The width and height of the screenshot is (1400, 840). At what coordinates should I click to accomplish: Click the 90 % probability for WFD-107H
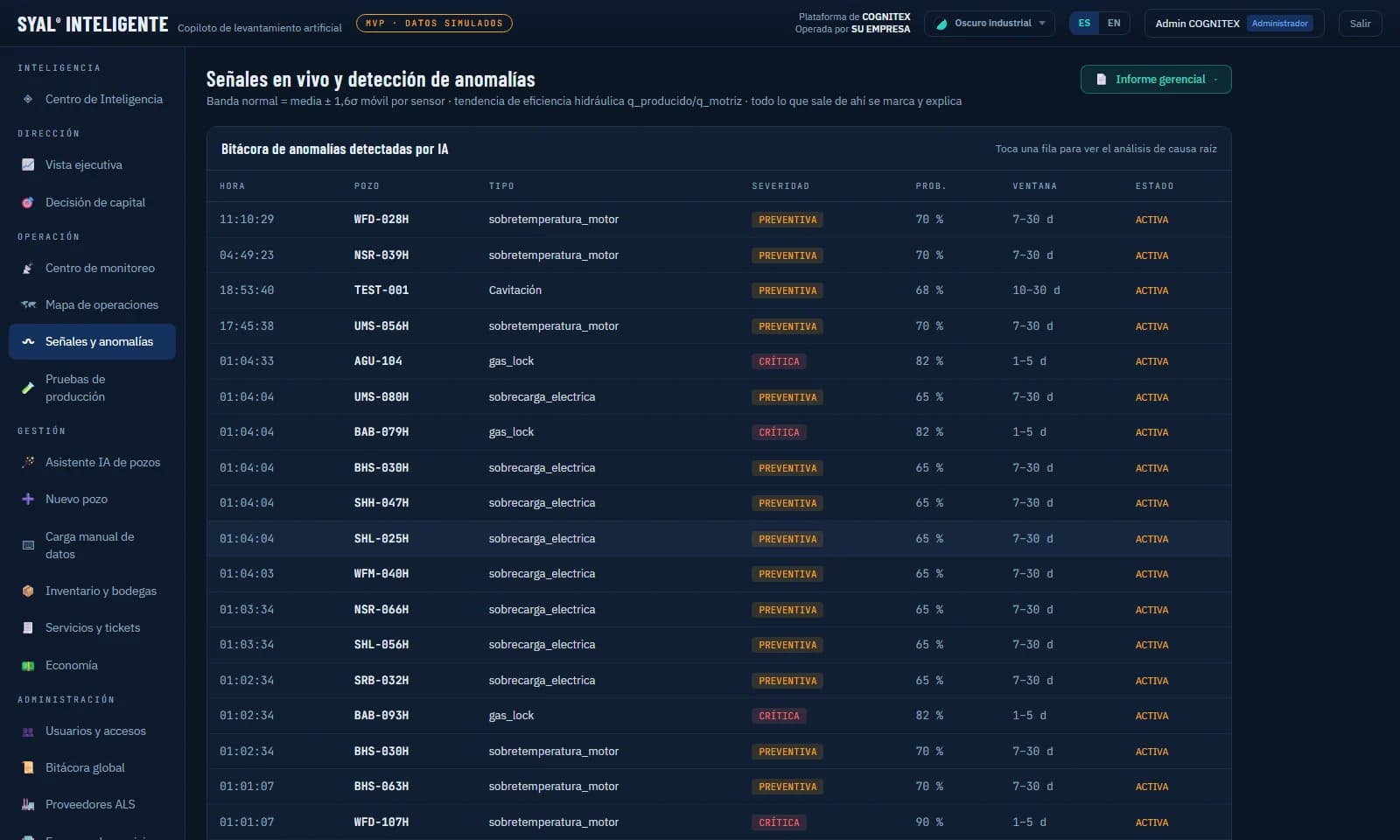tap(929, 822)
